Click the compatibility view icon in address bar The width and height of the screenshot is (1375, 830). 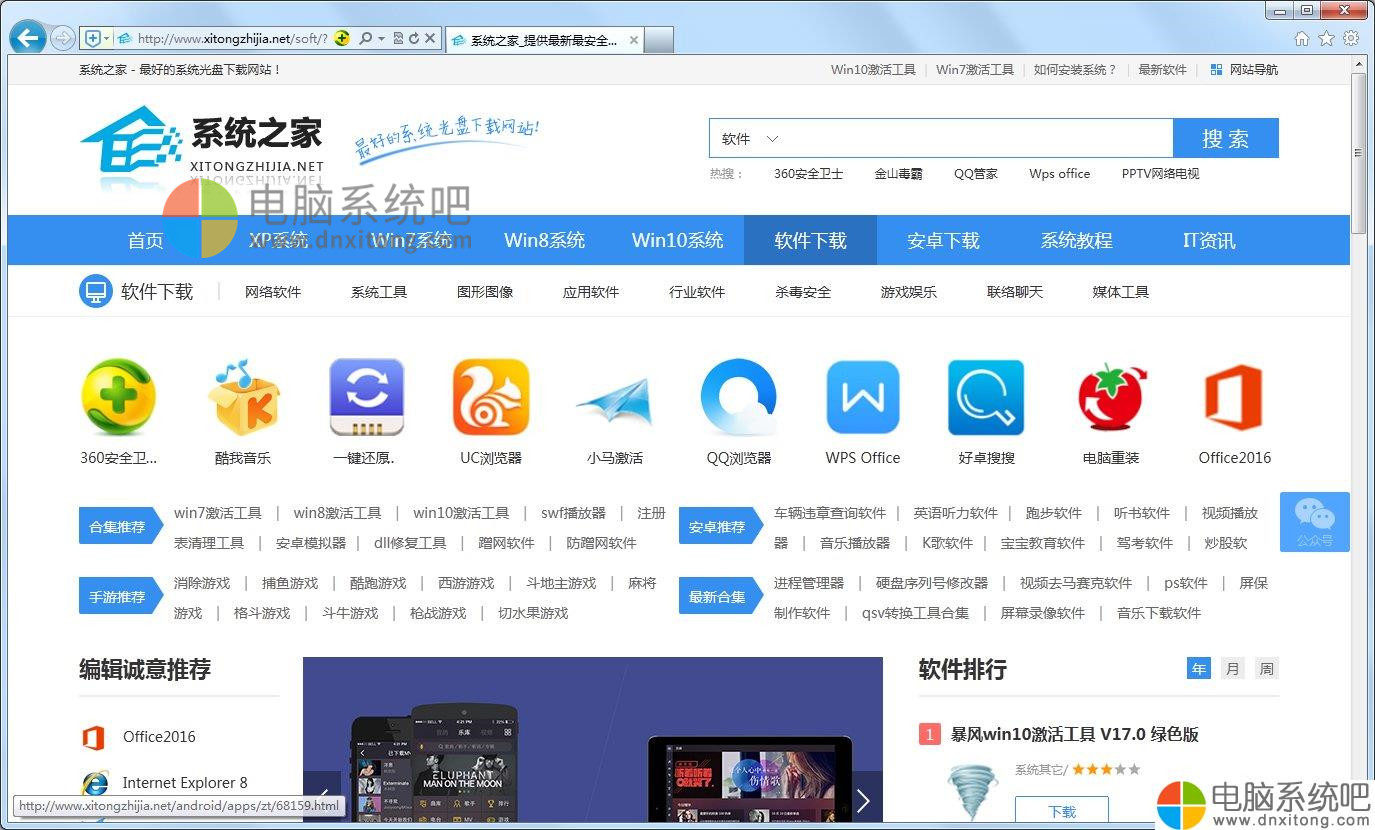tap(398, 38)
